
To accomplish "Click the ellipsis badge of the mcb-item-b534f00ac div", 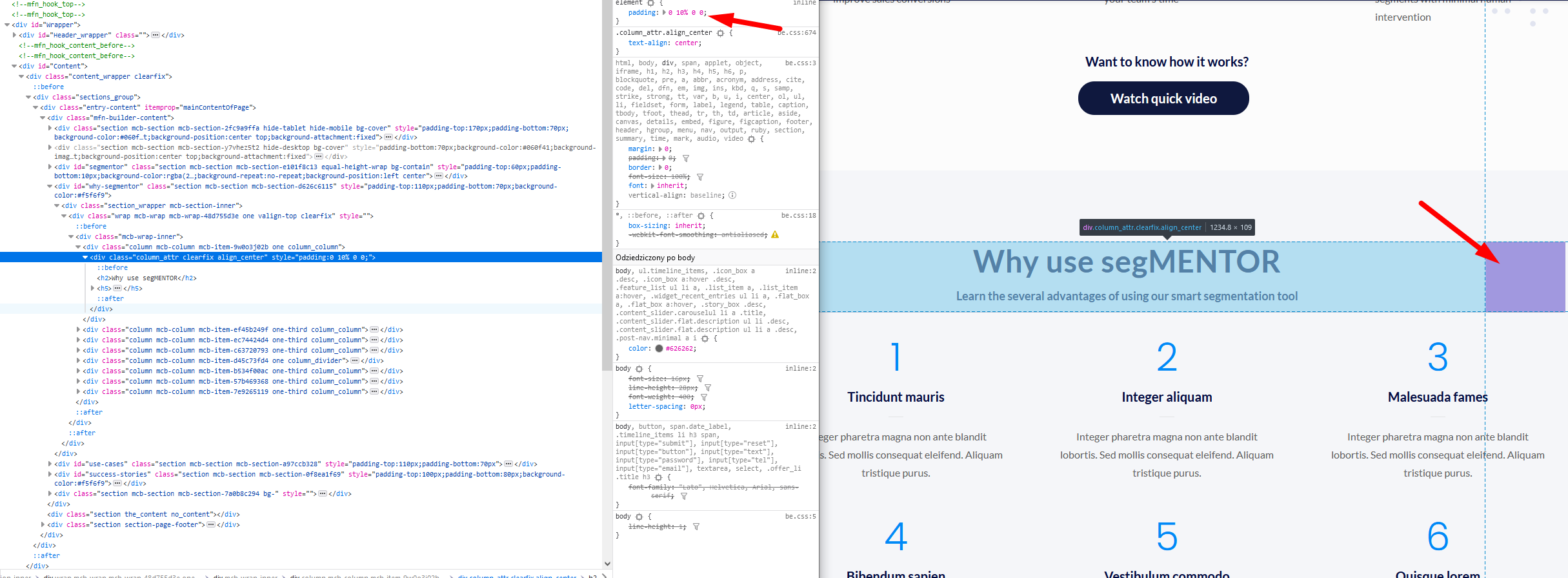I will pyautogui.click(x=374, y=371).
